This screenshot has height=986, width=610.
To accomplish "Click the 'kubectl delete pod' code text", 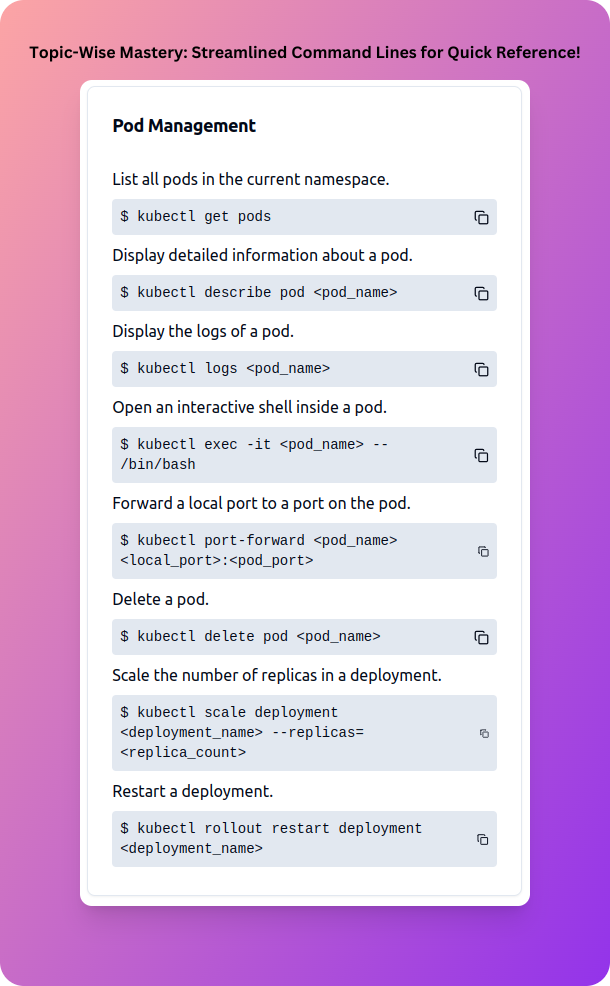I will (250, 636).
